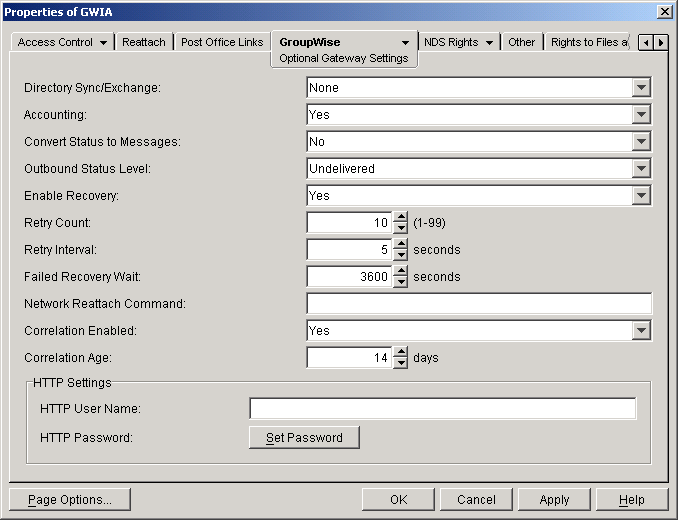Increase the Retry Interval seconds
The width and height of the screenshot is (678, 520).
pyautogui.click(x=401, y=244)
